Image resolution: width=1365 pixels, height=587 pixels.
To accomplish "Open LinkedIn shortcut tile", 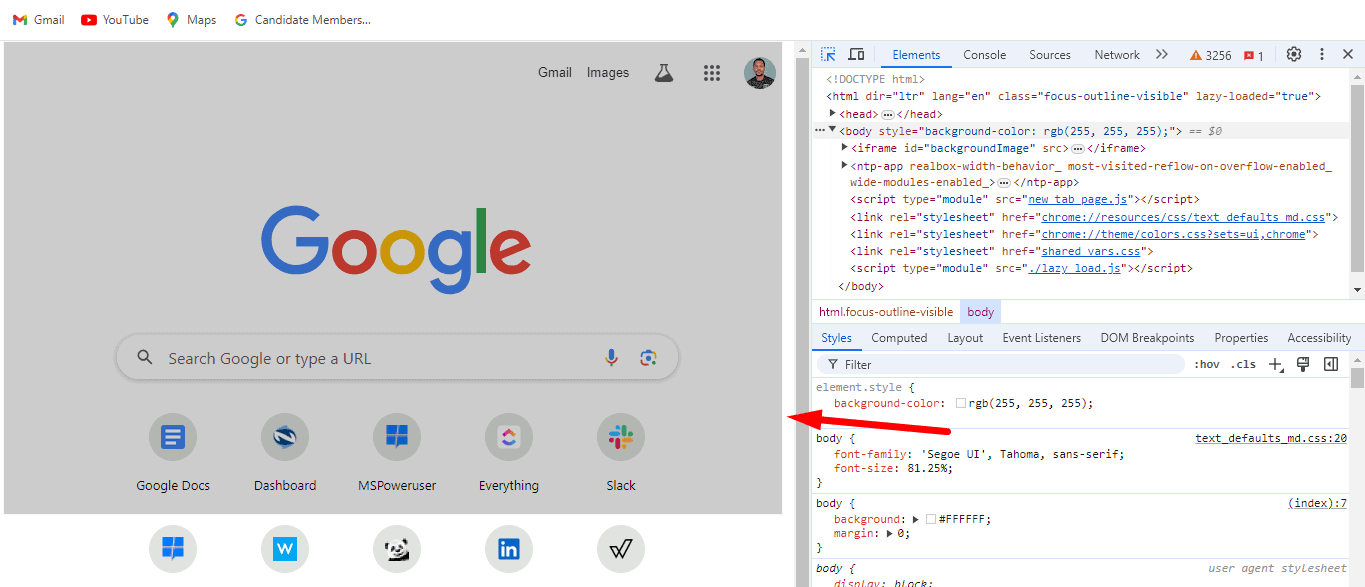I will [x=509, y=549].
